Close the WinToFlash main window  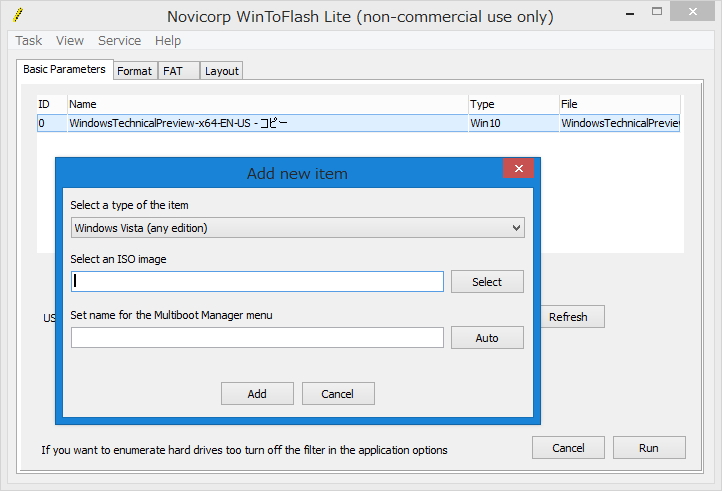[693, 12]
